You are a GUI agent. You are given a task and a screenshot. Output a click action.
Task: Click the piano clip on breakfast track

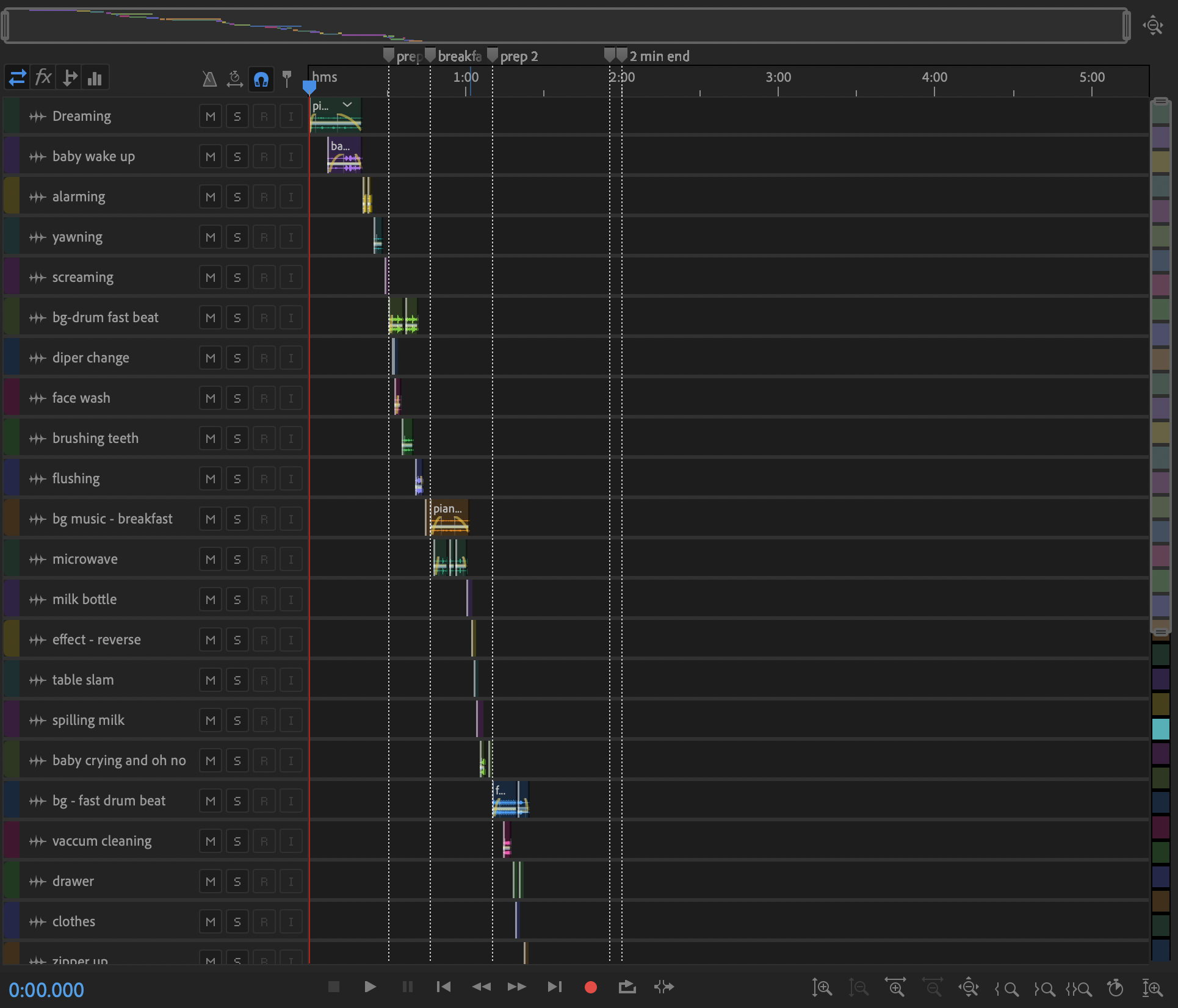click(x=447, y=517)
